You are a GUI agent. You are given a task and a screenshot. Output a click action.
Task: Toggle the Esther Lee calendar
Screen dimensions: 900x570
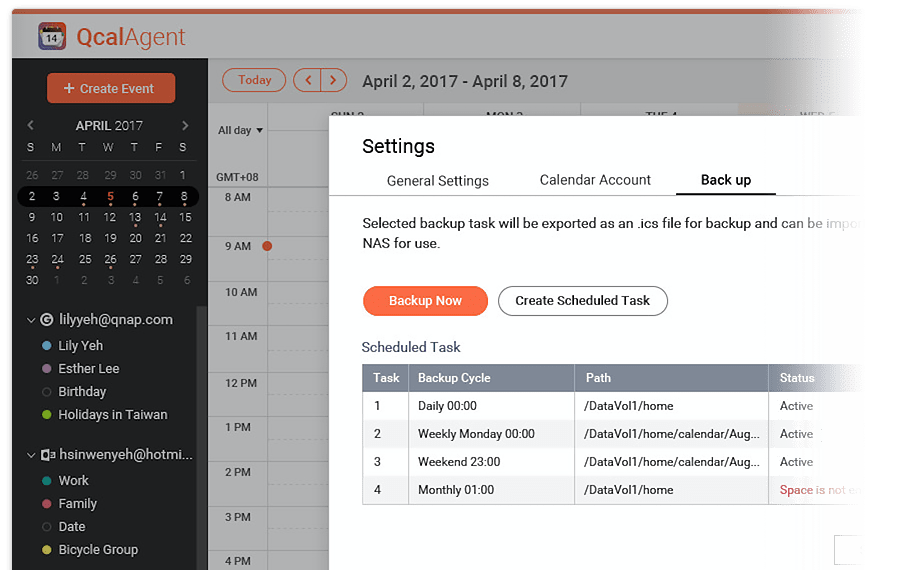[47, 369]
